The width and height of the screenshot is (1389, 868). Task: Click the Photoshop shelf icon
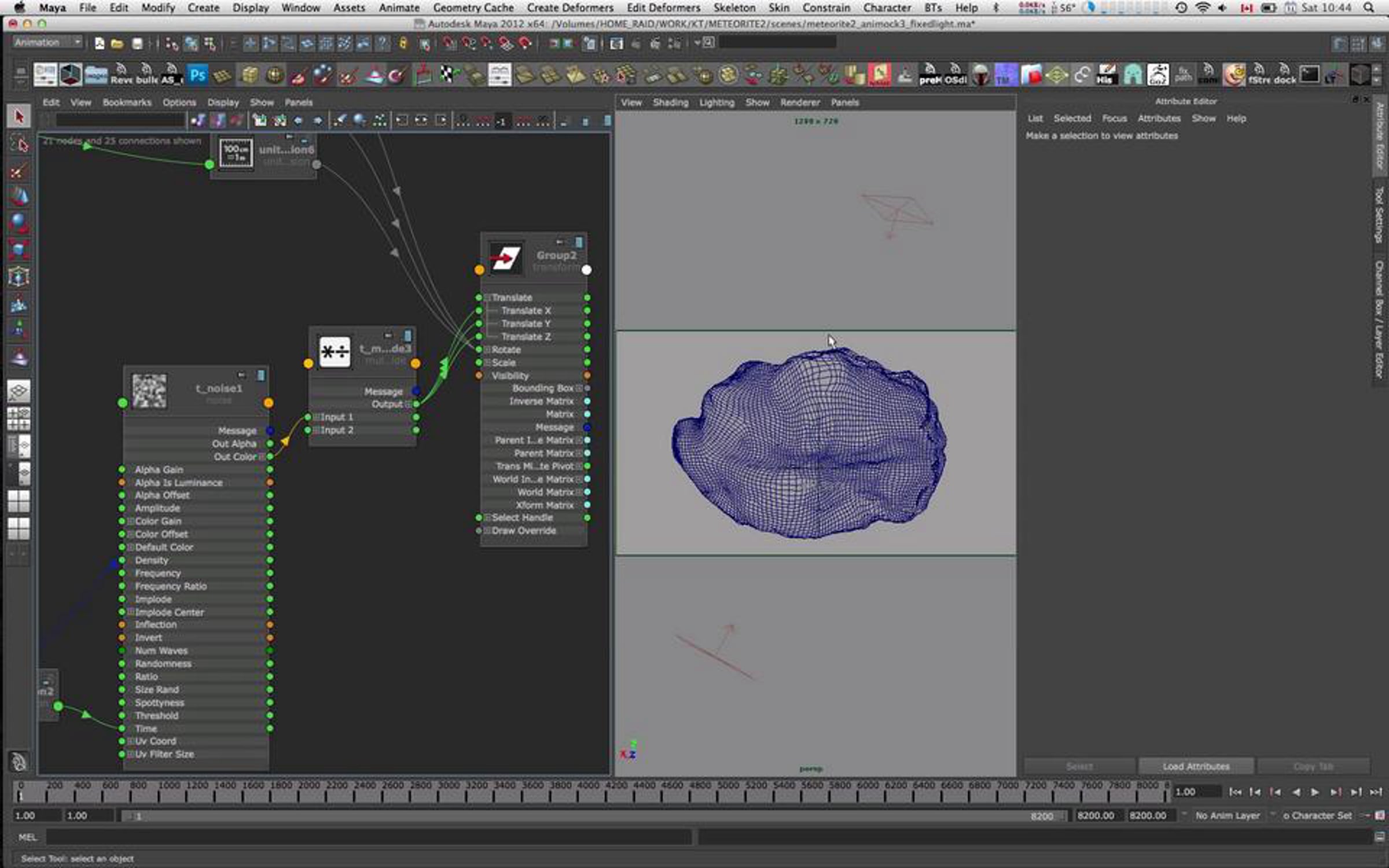point(197,75)
